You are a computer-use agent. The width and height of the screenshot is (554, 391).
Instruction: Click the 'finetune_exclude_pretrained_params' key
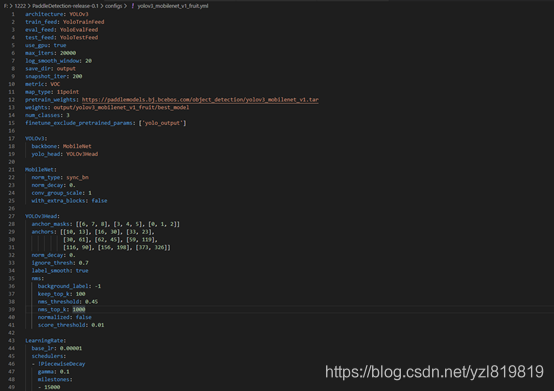click(x=79, y=123)
